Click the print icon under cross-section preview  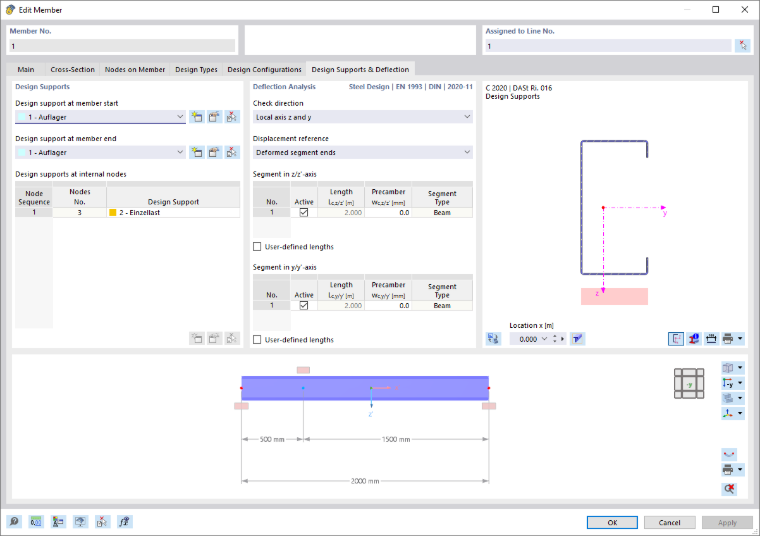coord(728,339)
